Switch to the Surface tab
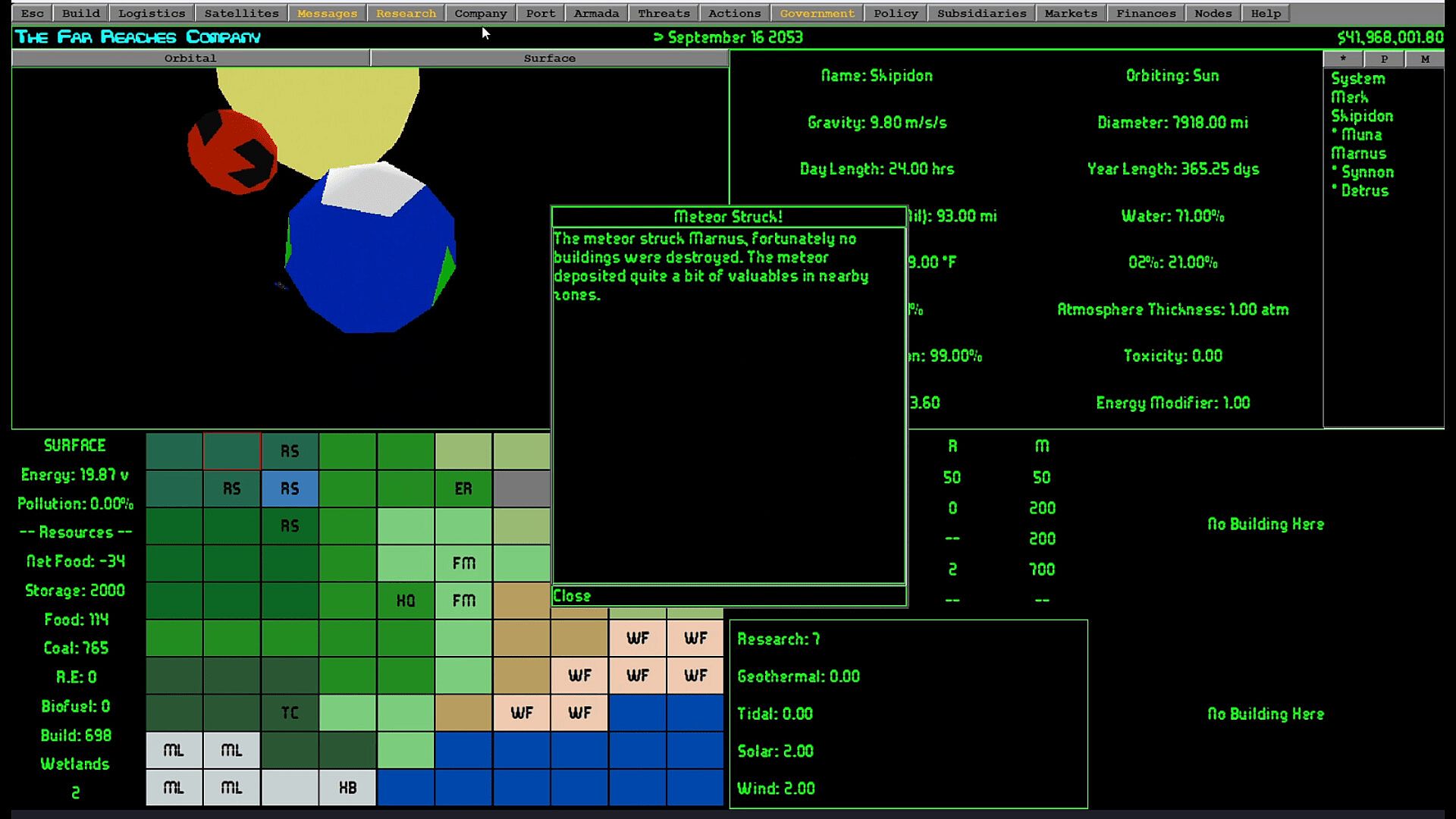The width and height of the screenshot is (1456, 819). (549, 58)
